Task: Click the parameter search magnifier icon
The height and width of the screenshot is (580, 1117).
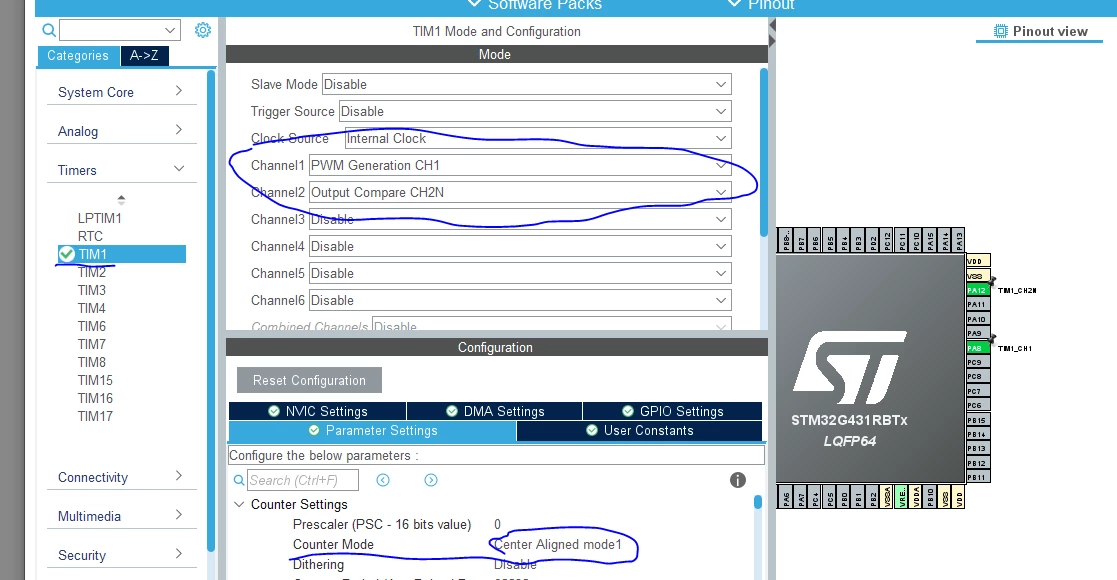Action: [x=239, y=480]
